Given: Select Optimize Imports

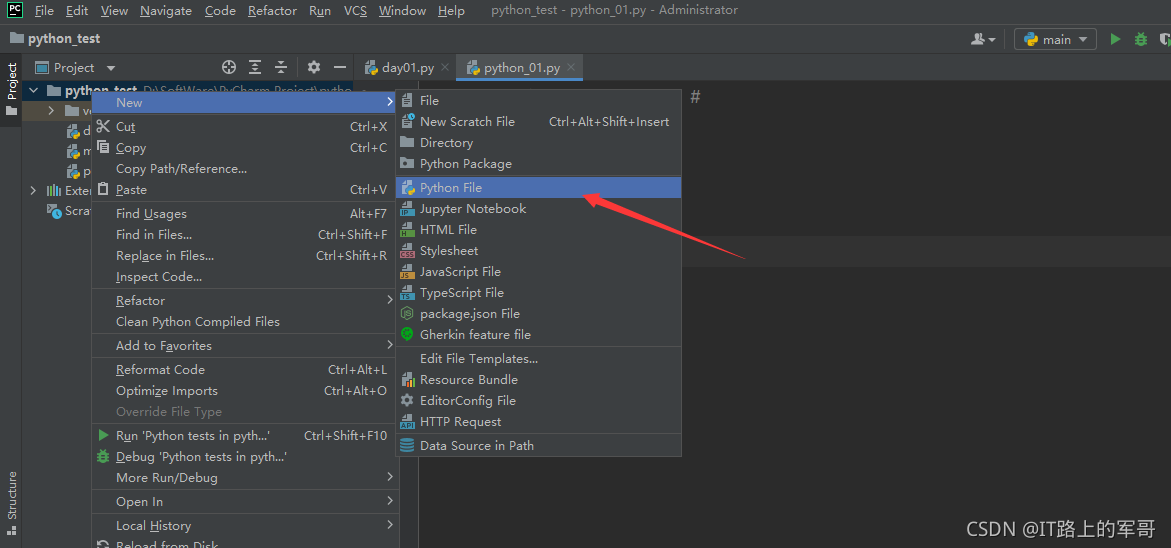Looking at the screenshot, I should pyautogui.click(x=243, y=390).
